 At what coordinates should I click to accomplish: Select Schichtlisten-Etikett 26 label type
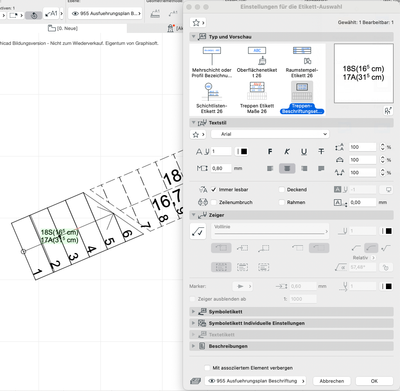click(212, 98)
